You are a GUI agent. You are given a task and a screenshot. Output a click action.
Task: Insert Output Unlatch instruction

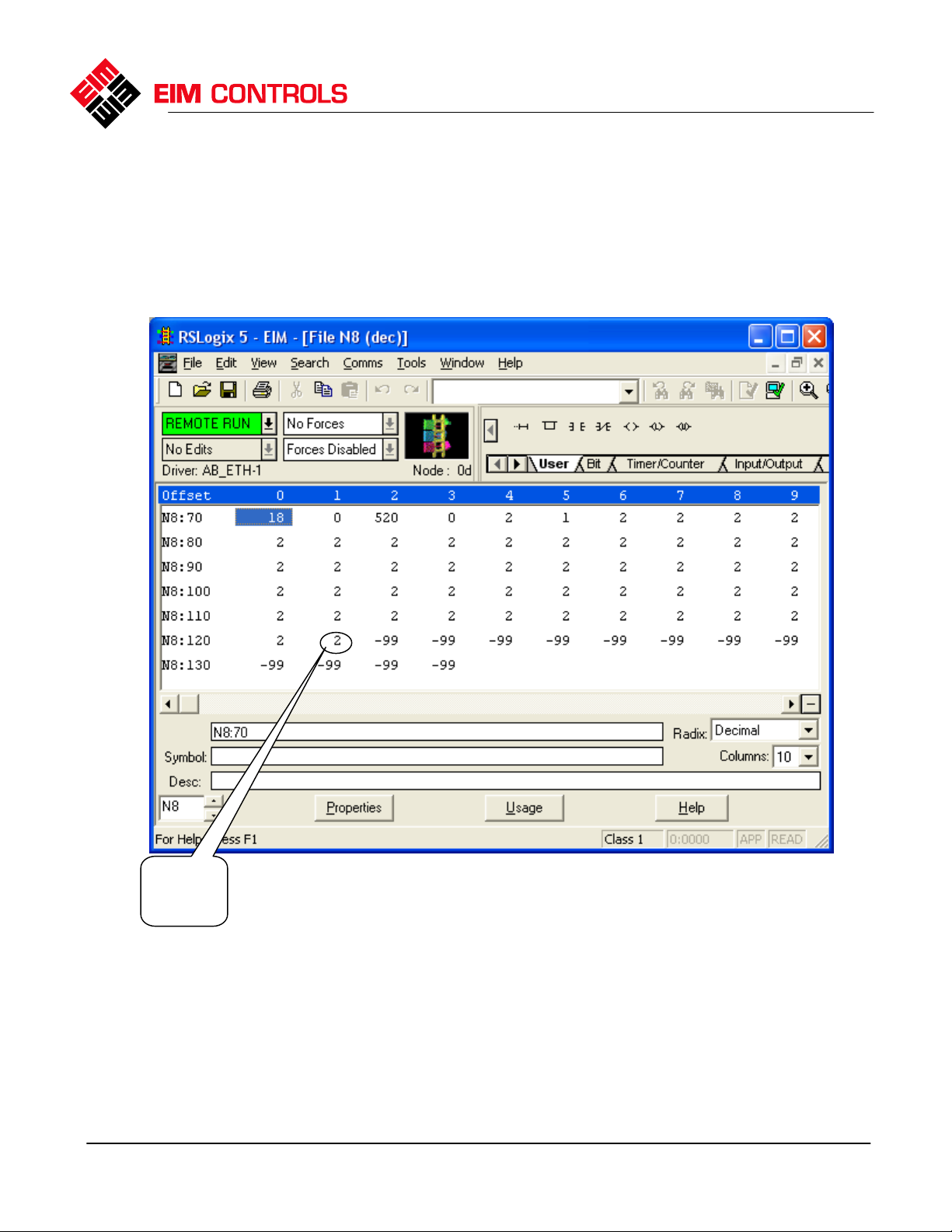684,426
